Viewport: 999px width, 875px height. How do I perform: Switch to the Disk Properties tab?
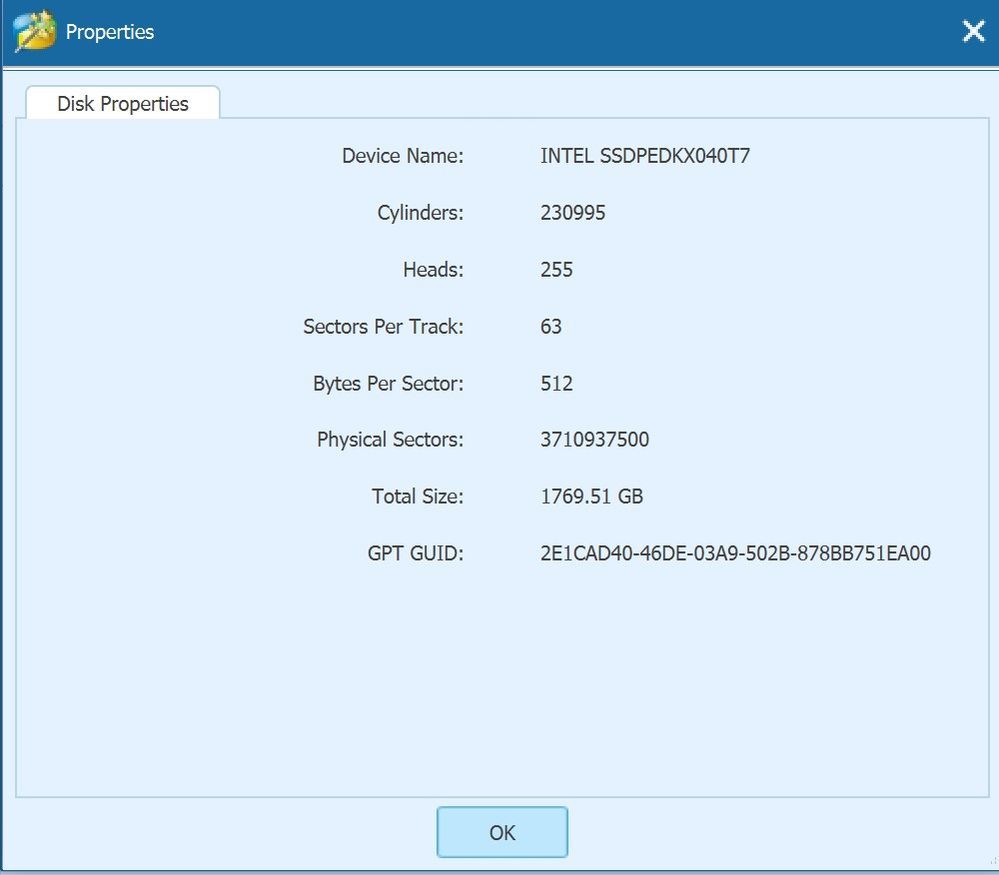122,104
